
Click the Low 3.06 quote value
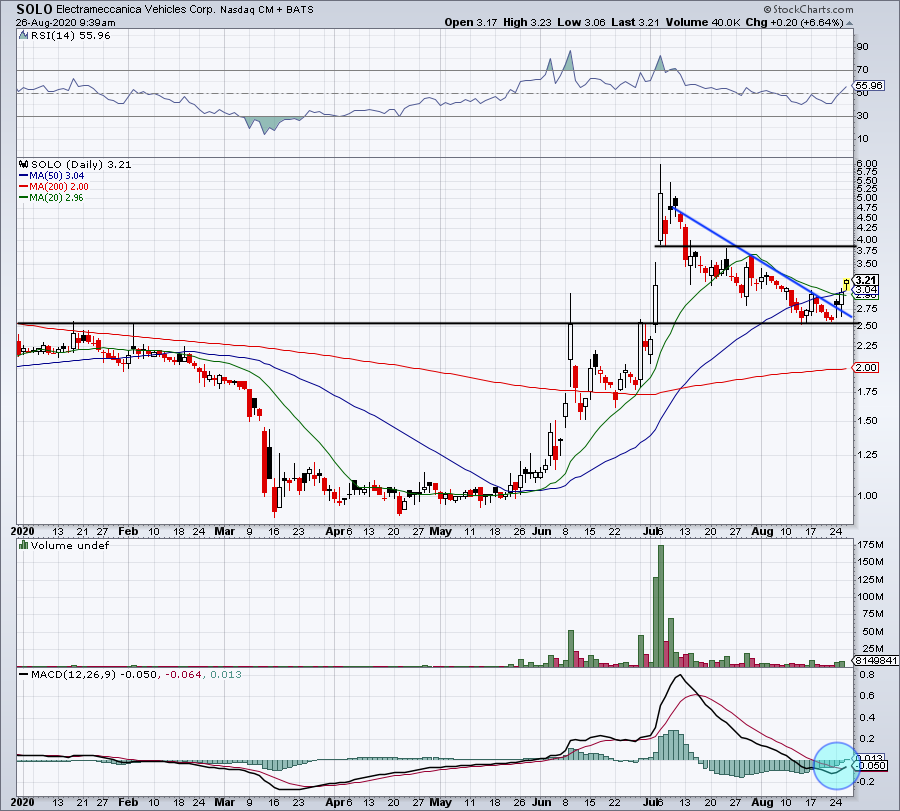(x=581, y=22)
